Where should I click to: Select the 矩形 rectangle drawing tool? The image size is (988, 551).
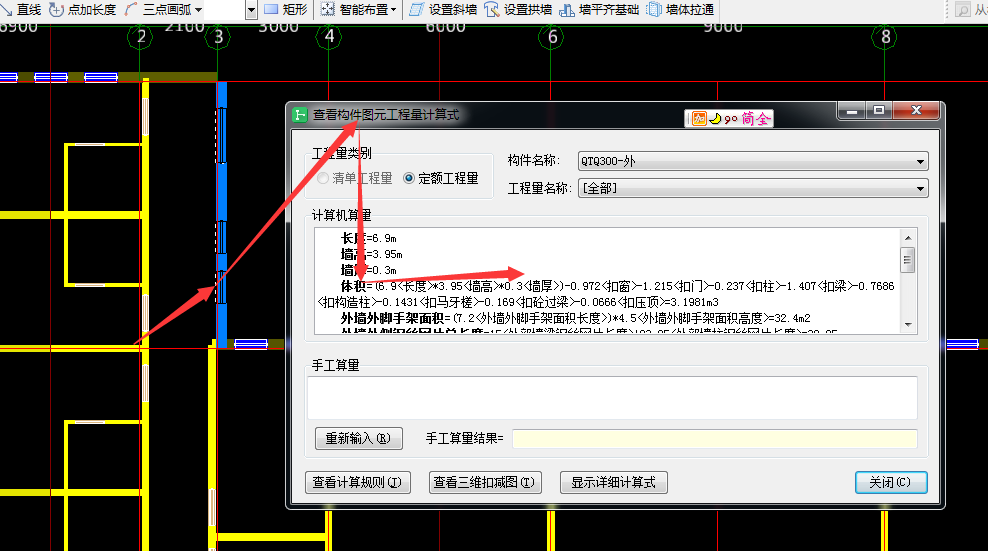285,9
